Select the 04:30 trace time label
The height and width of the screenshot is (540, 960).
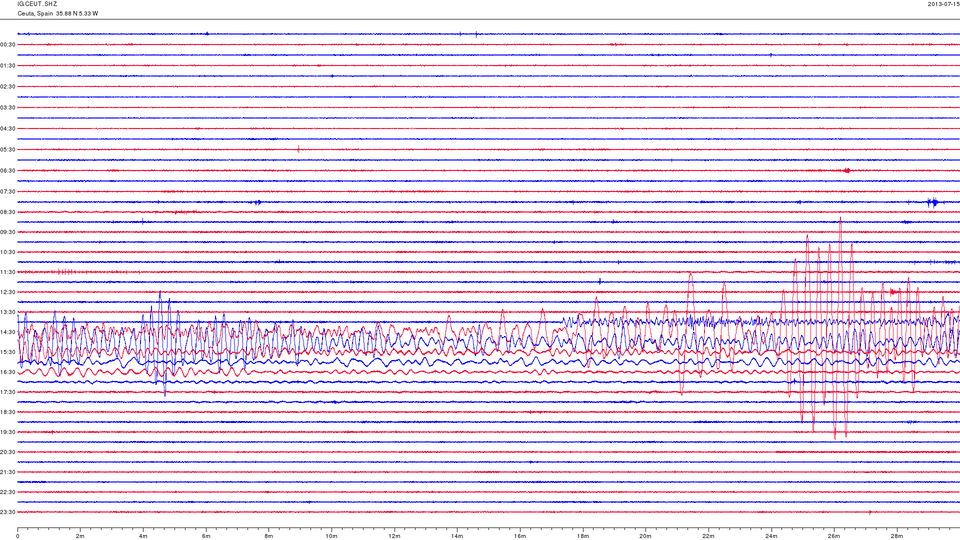point(8,129)
